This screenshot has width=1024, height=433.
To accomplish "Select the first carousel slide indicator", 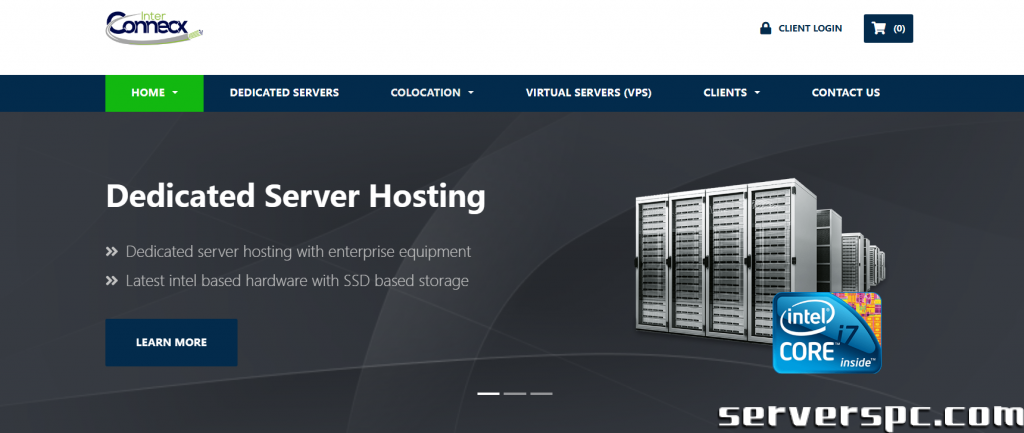I will point(488,393).
